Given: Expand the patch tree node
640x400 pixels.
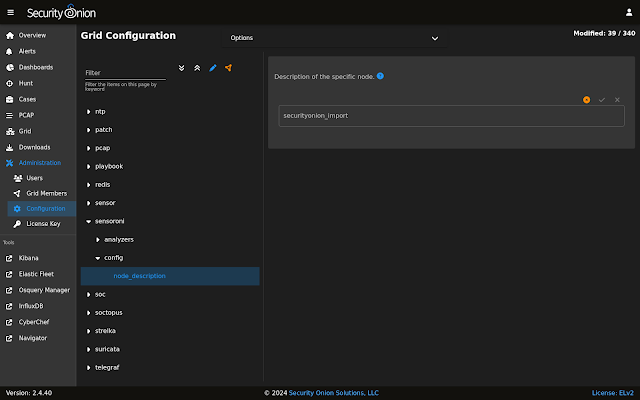Looking at the screenshot, I should click(89, 130).
